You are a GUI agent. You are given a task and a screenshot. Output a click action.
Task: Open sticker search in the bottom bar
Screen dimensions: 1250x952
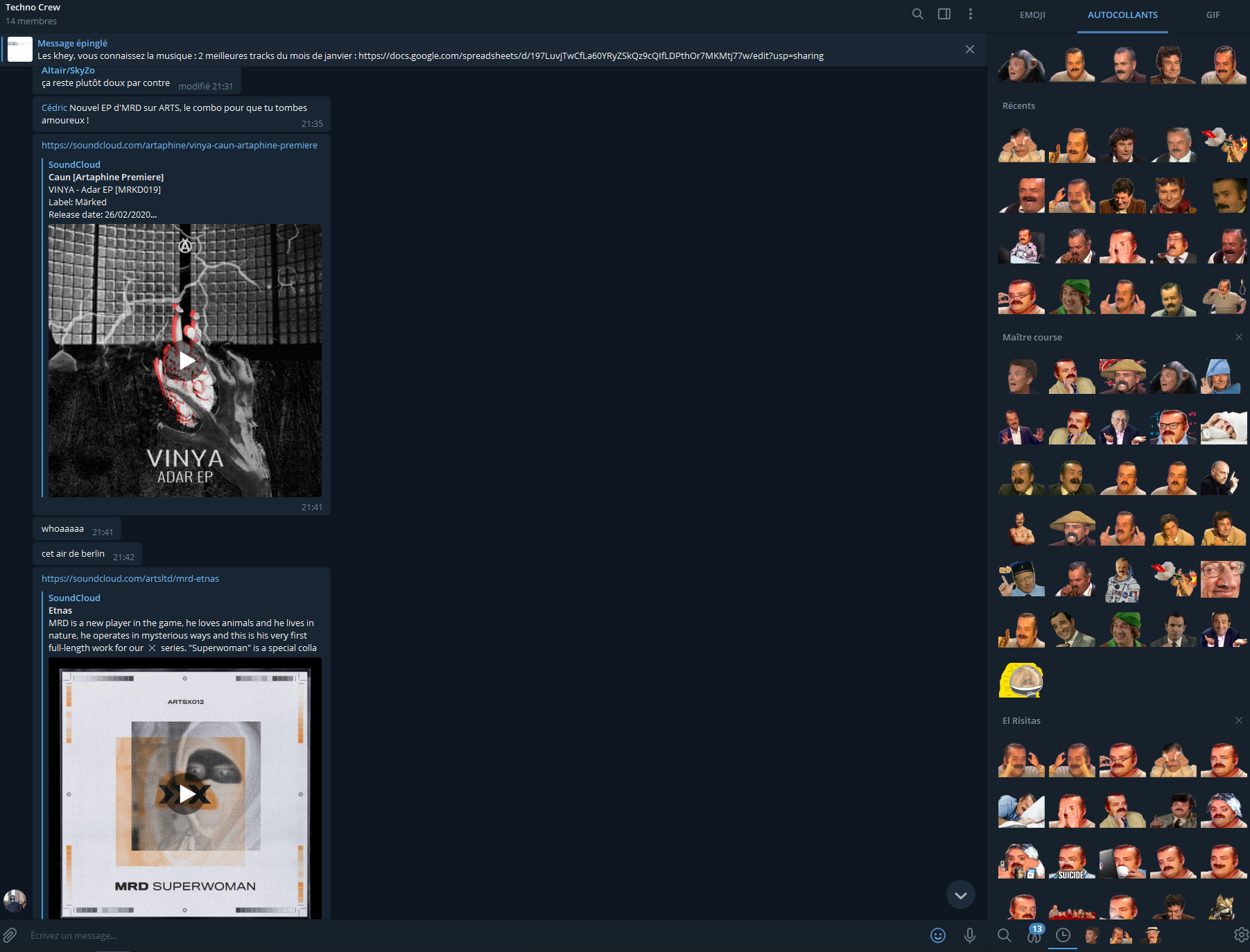(x=1005, y=935)
